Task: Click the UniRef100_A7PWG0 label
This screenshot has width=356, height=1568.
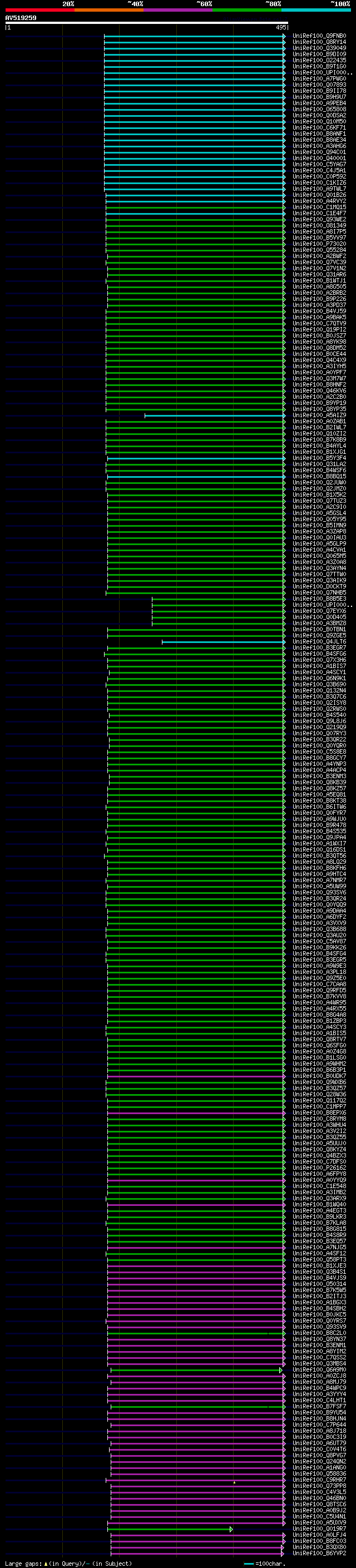Action: coord(319,78)
